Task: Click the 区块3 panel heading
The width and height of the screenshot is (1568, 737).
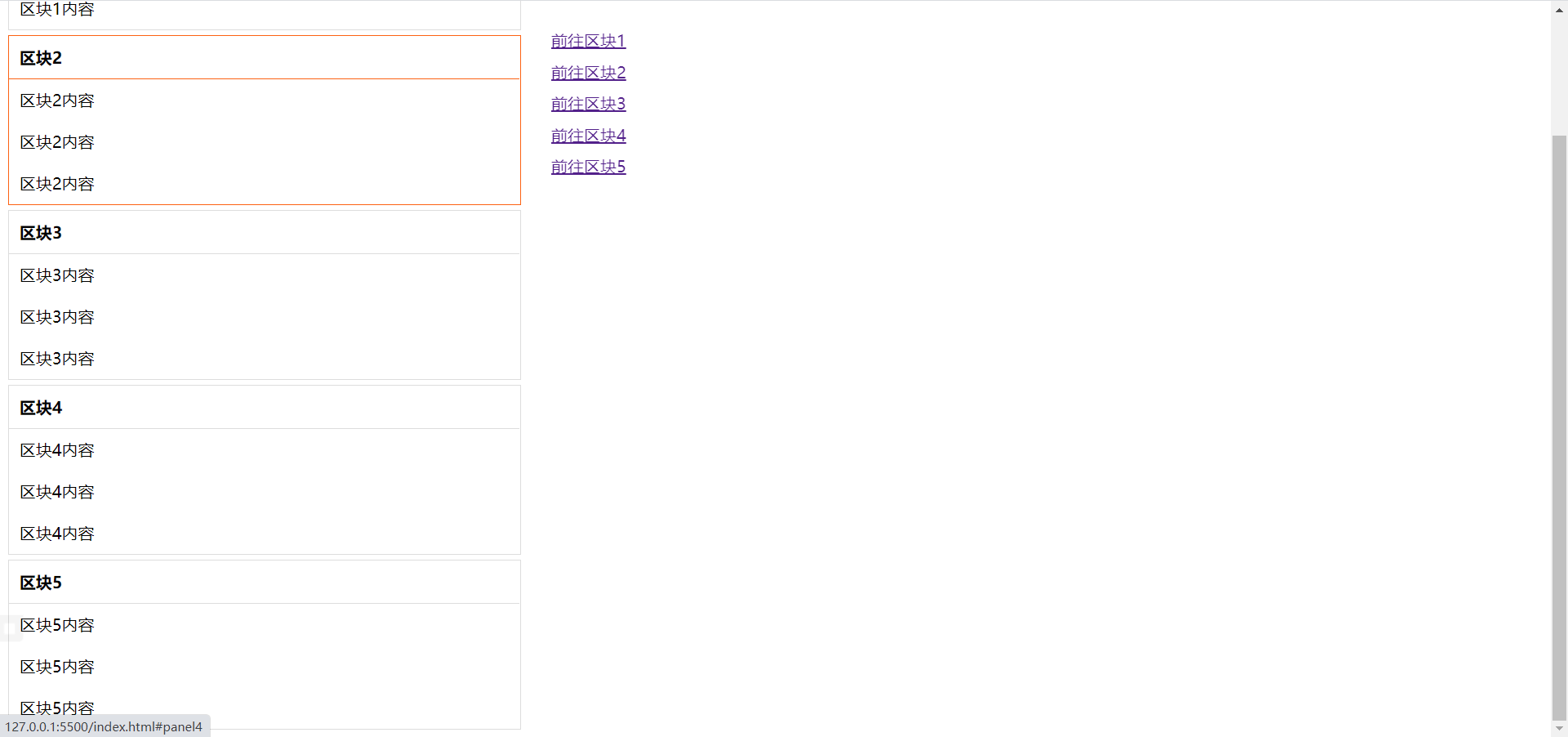Action: point(41,233)
